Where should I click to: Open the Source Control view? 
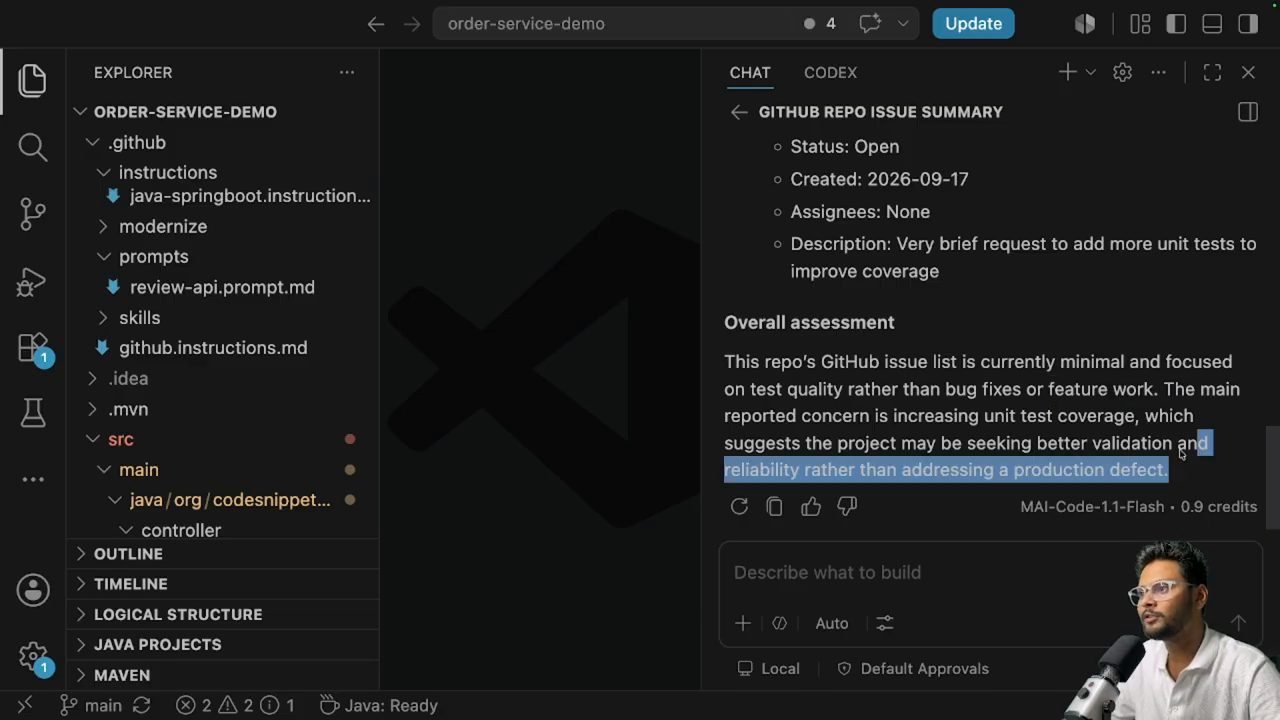coord(33,213)
